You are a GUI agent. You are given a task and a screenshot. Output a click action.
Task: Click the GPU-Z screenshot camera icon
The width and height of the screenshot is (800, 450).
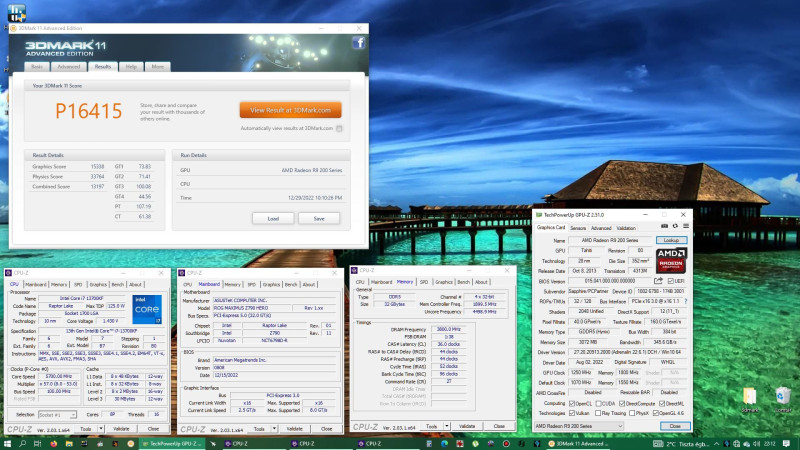[x=664, y=226]
